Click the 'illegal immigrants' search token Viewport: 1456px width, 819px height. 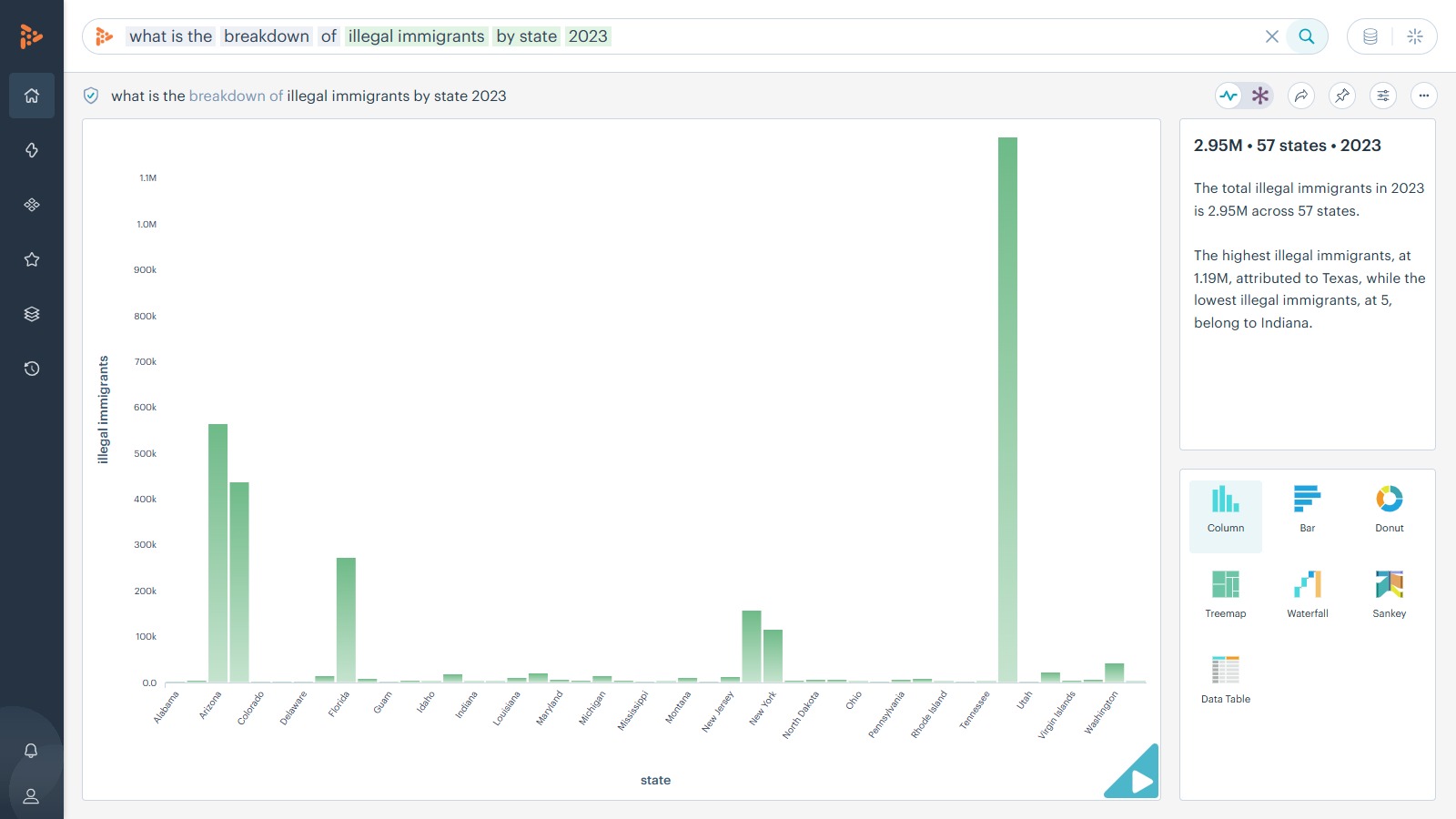[x=416, y=36]
